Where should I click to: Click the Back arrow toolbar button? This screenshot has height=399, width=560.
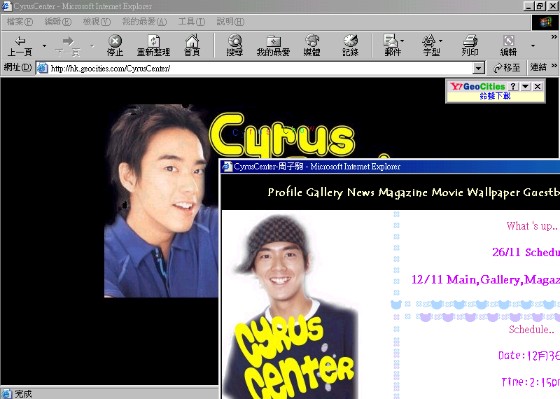point(20,46)
